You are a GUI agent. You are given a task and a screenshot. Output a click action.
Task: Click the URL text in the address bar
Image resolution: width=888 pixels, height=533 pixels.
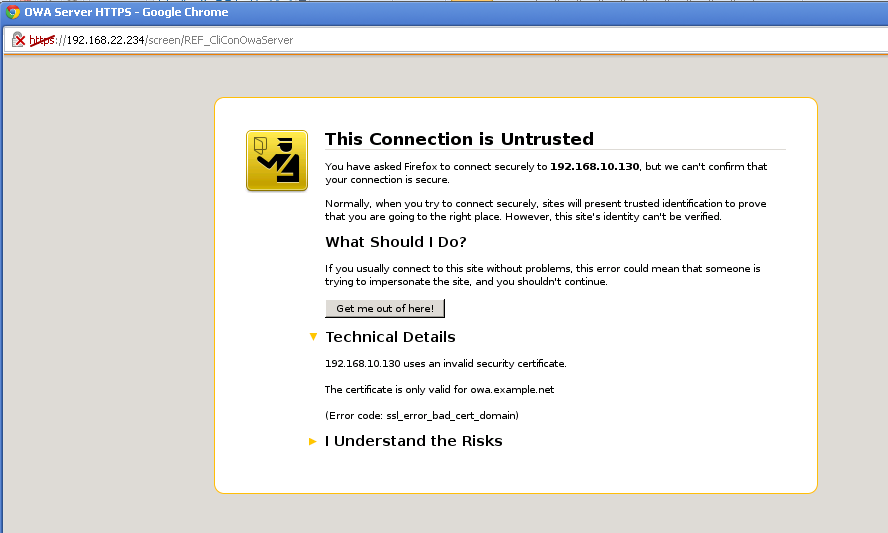(161, 40)
